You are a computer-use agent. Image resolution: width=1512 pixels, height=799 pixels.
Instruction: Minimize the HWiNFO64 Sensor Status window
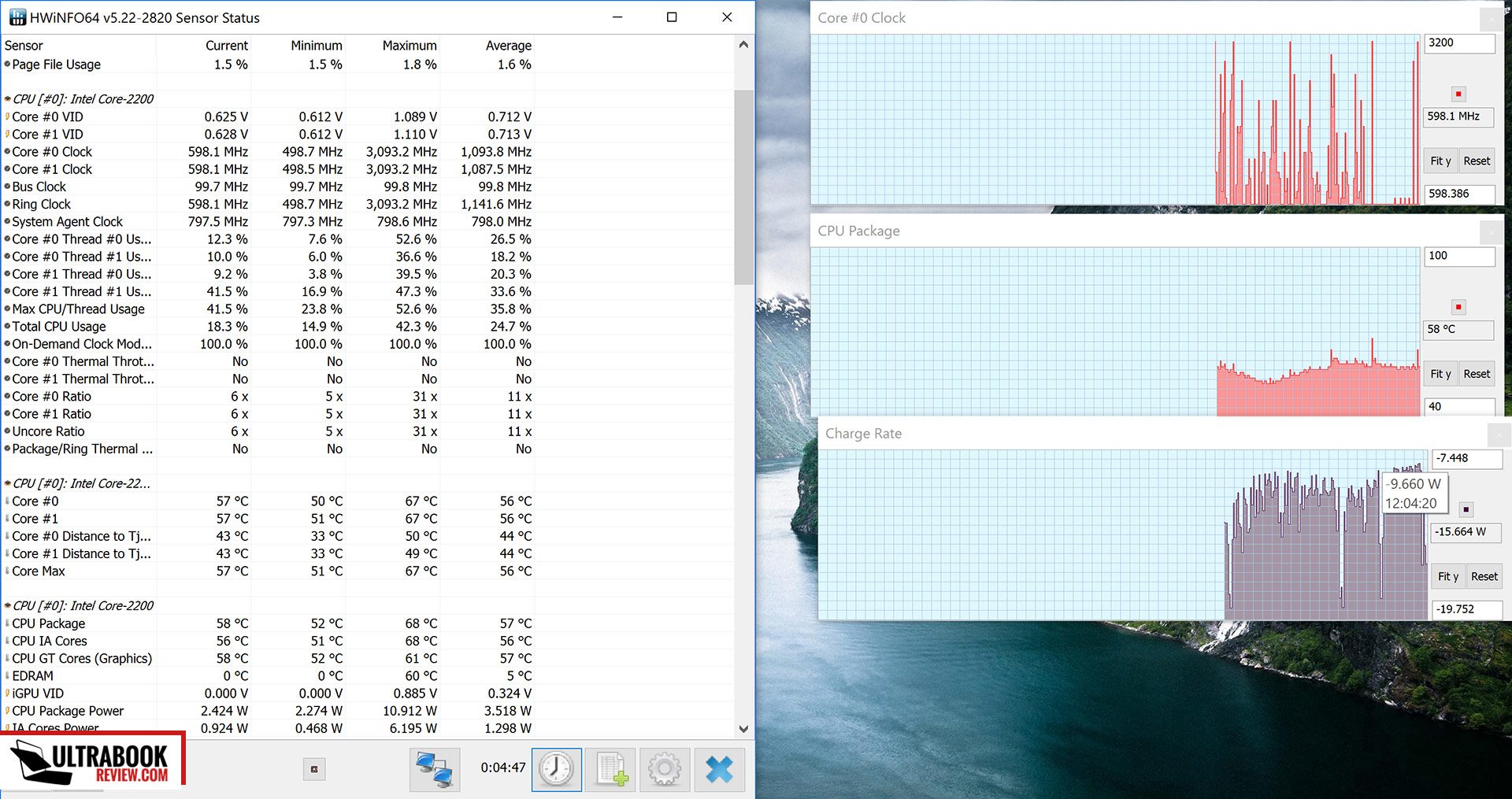(x=617, y=17)
